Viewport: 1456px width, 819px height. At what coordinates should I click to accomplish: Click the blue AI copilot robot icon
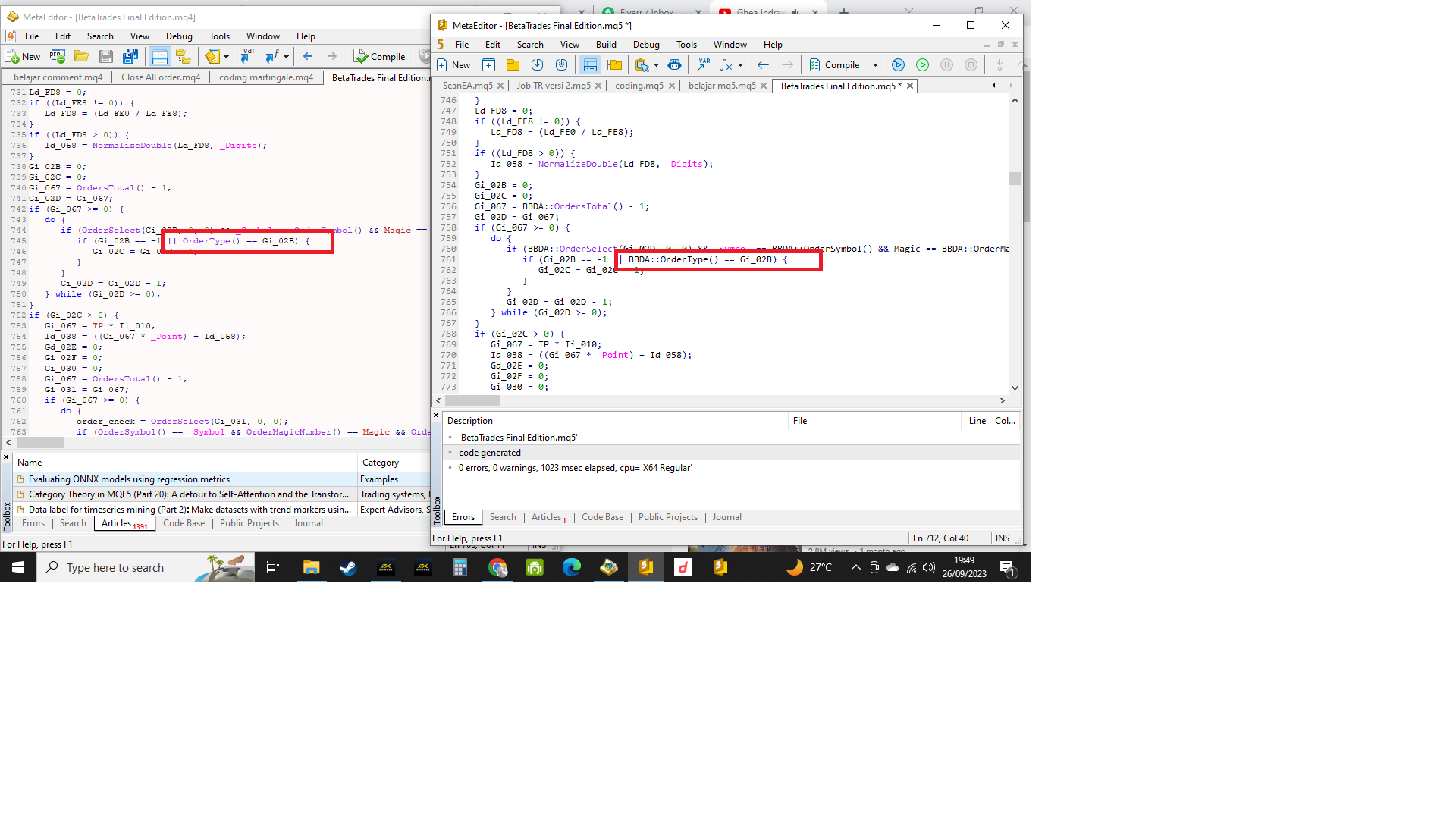pyautogui.click(x=674, y=65)
